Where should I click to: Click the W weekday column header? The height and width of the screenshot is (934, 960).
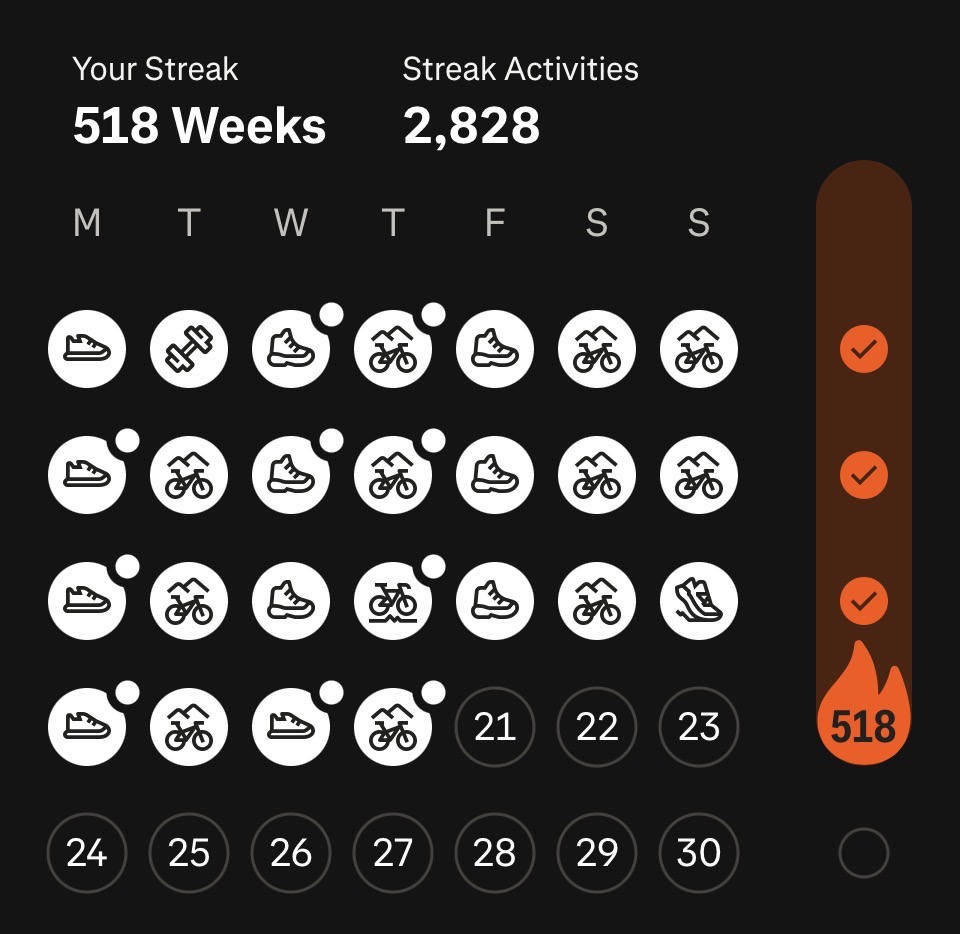(x=291, y=223)
